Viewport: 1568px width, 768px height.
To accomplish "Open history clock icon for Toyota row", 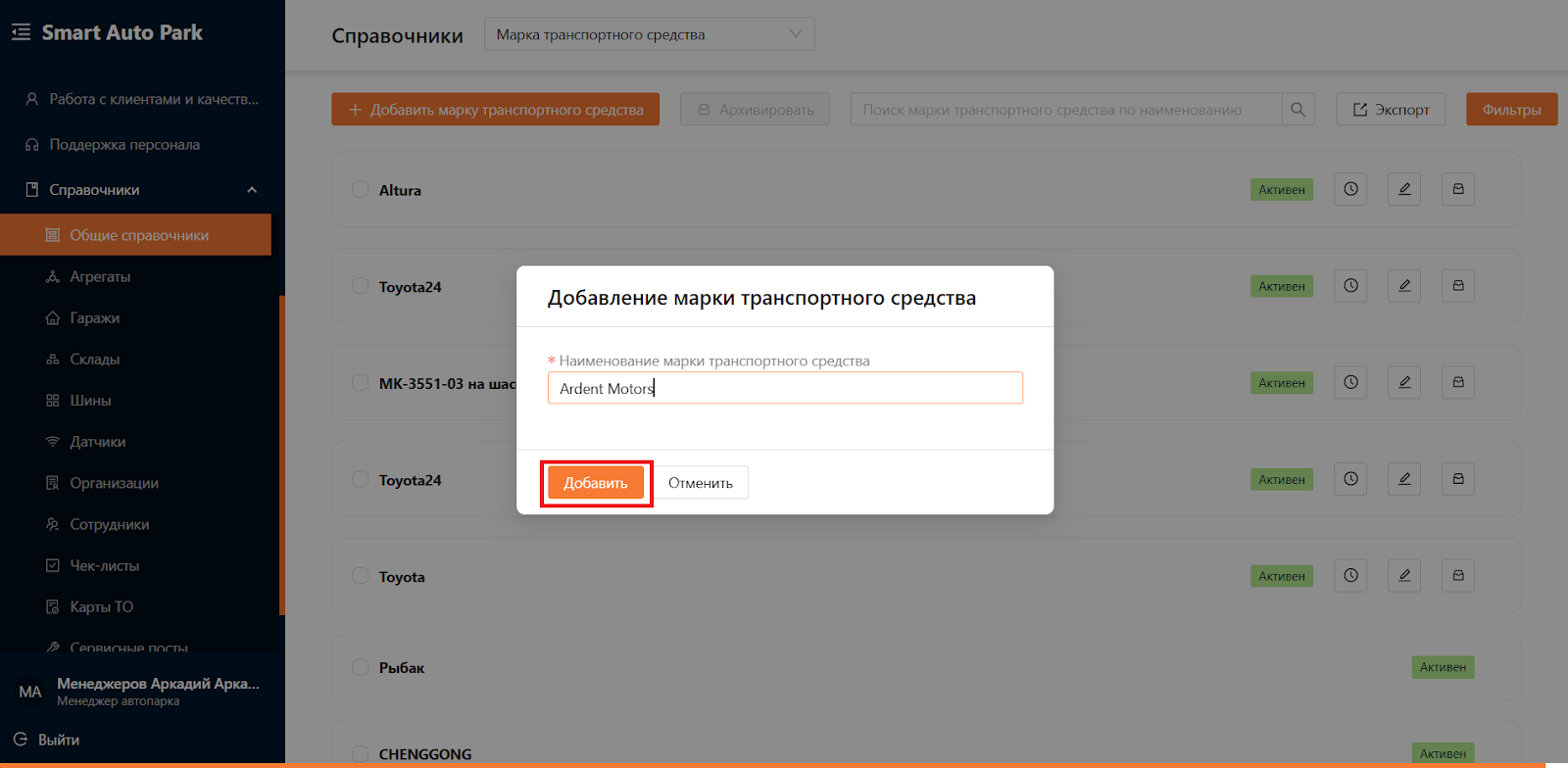I will (1350, 576).
